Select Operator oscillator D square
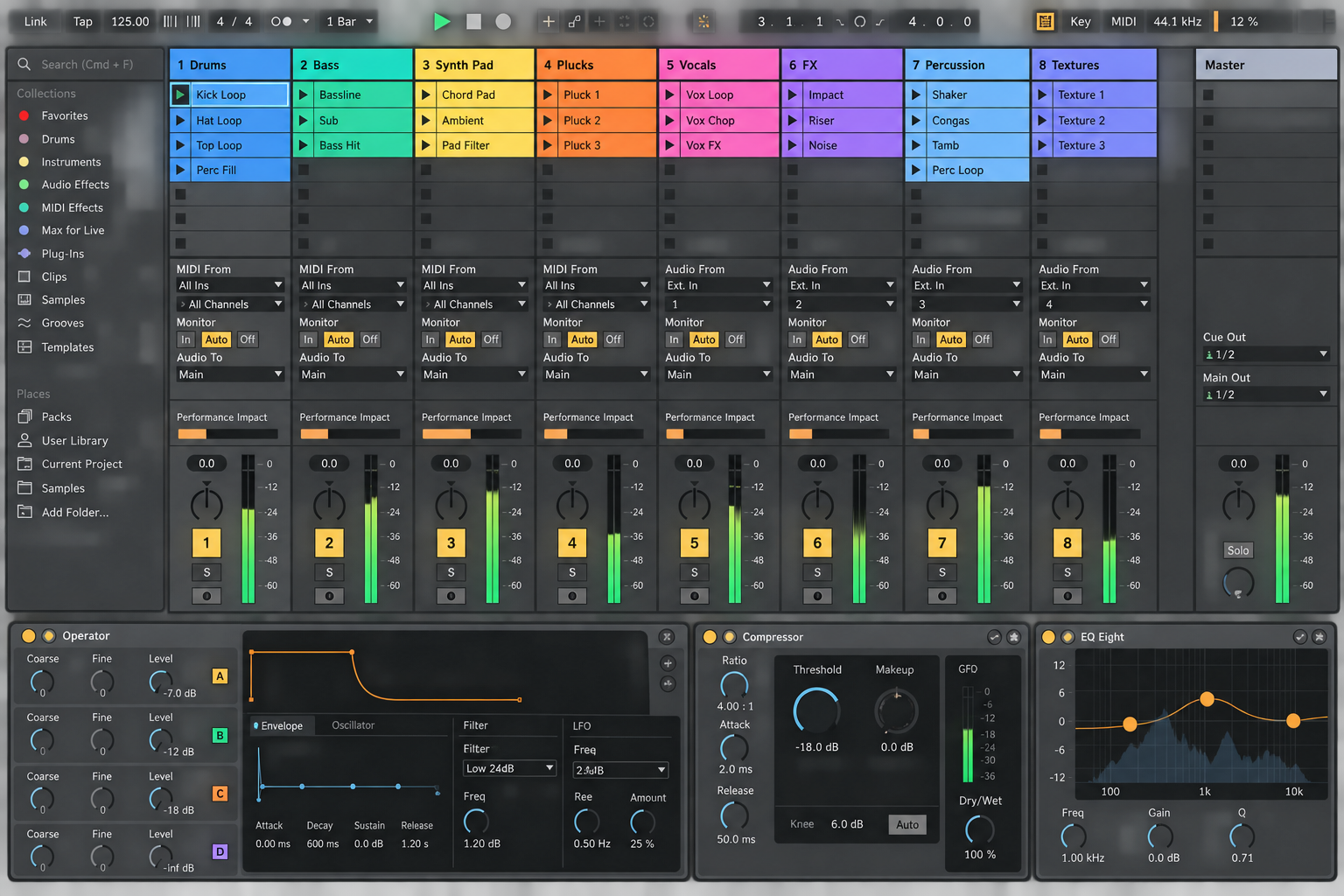Viewport: 1344px width, 896px height. tap(220, 851)
